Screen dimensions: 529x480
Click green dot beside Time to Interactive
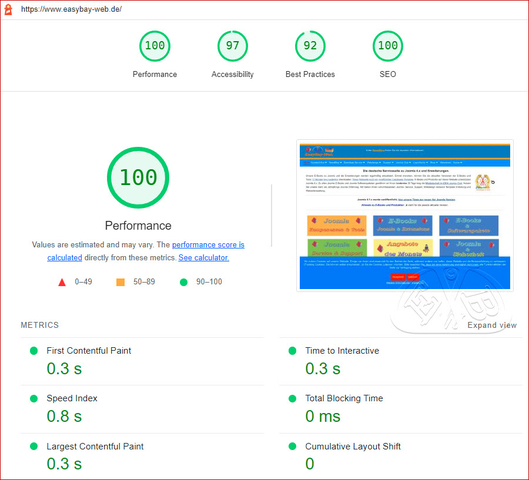(293, 351)
